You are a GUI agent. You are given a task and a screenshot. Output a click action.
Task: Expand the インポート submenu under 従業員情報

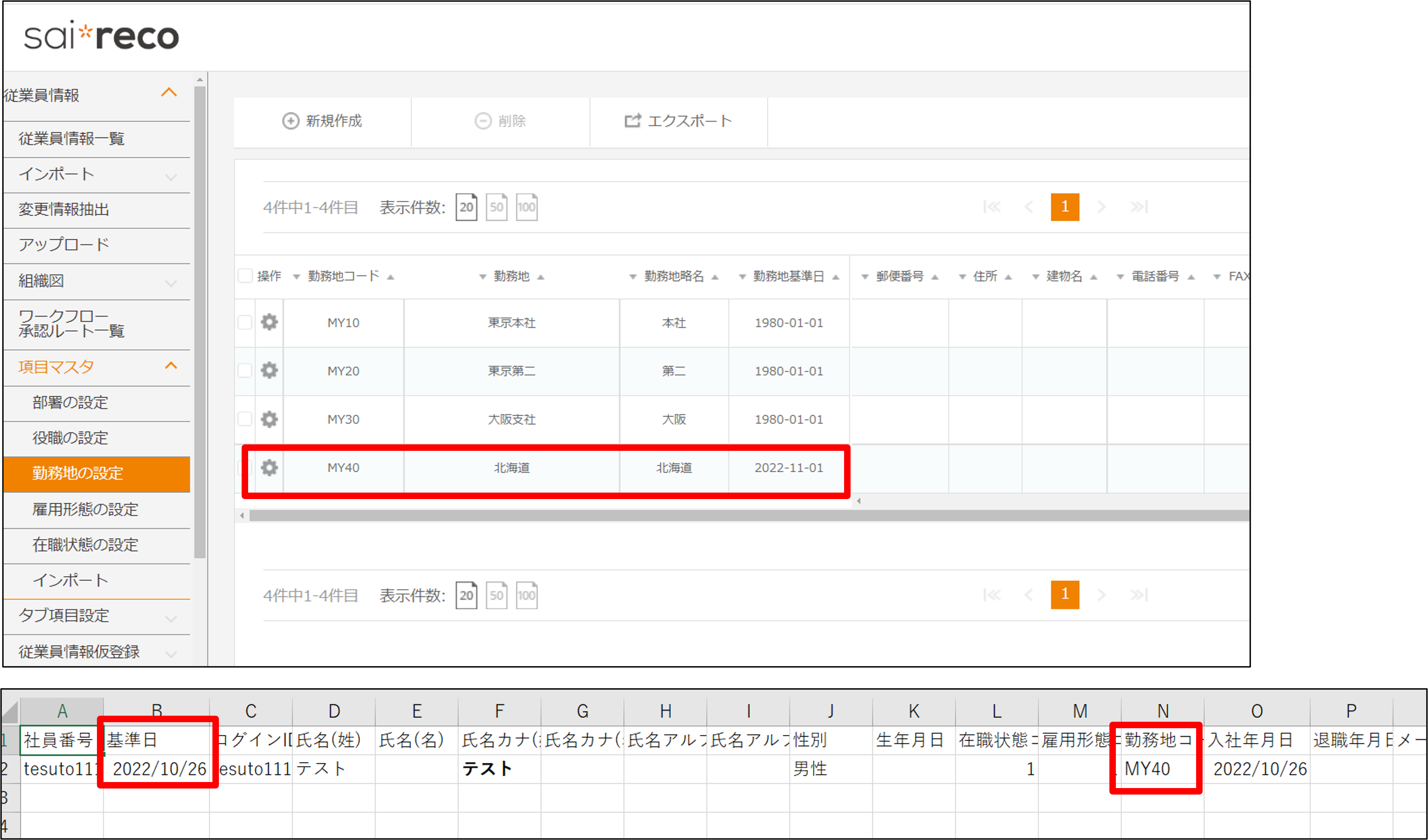(171, 176)
